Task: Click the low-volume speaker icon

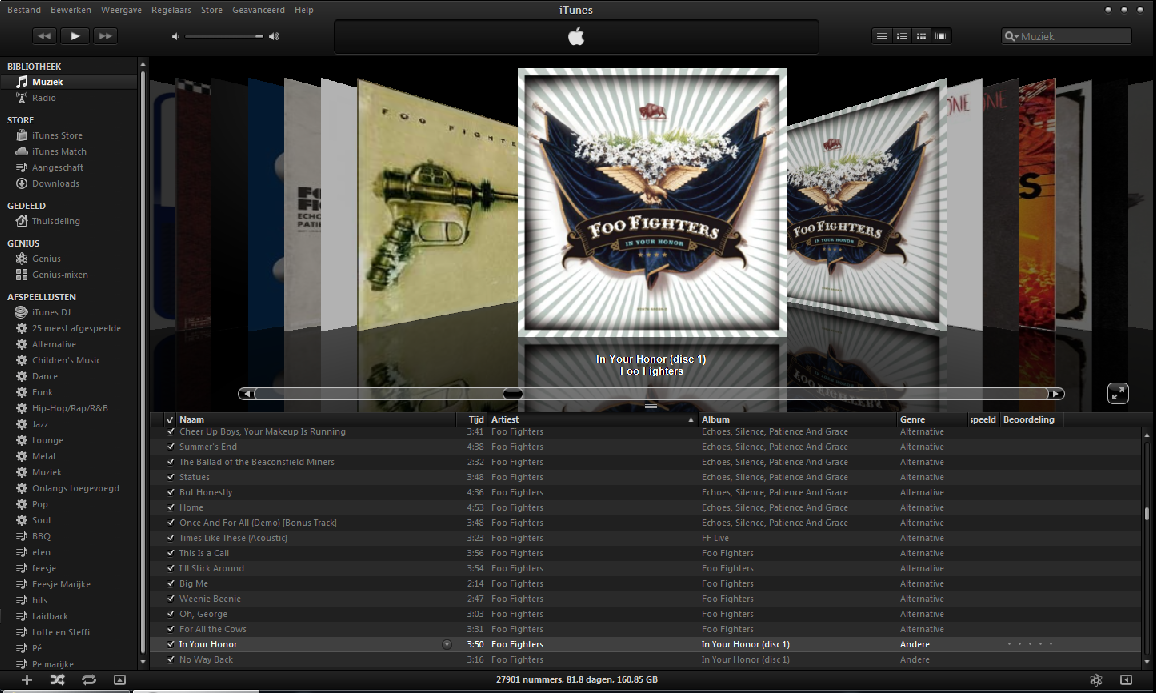Action: tap(175, 36)
